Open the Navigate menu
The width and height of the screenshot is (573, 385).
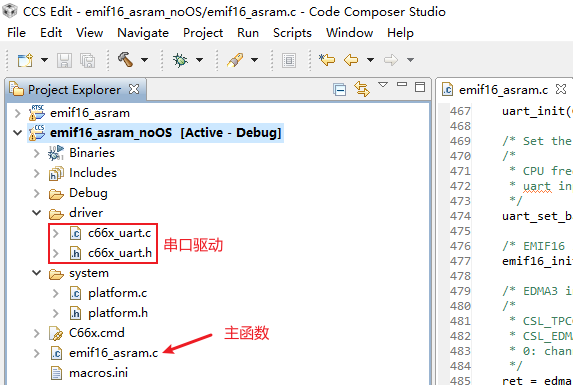(143, 33)
